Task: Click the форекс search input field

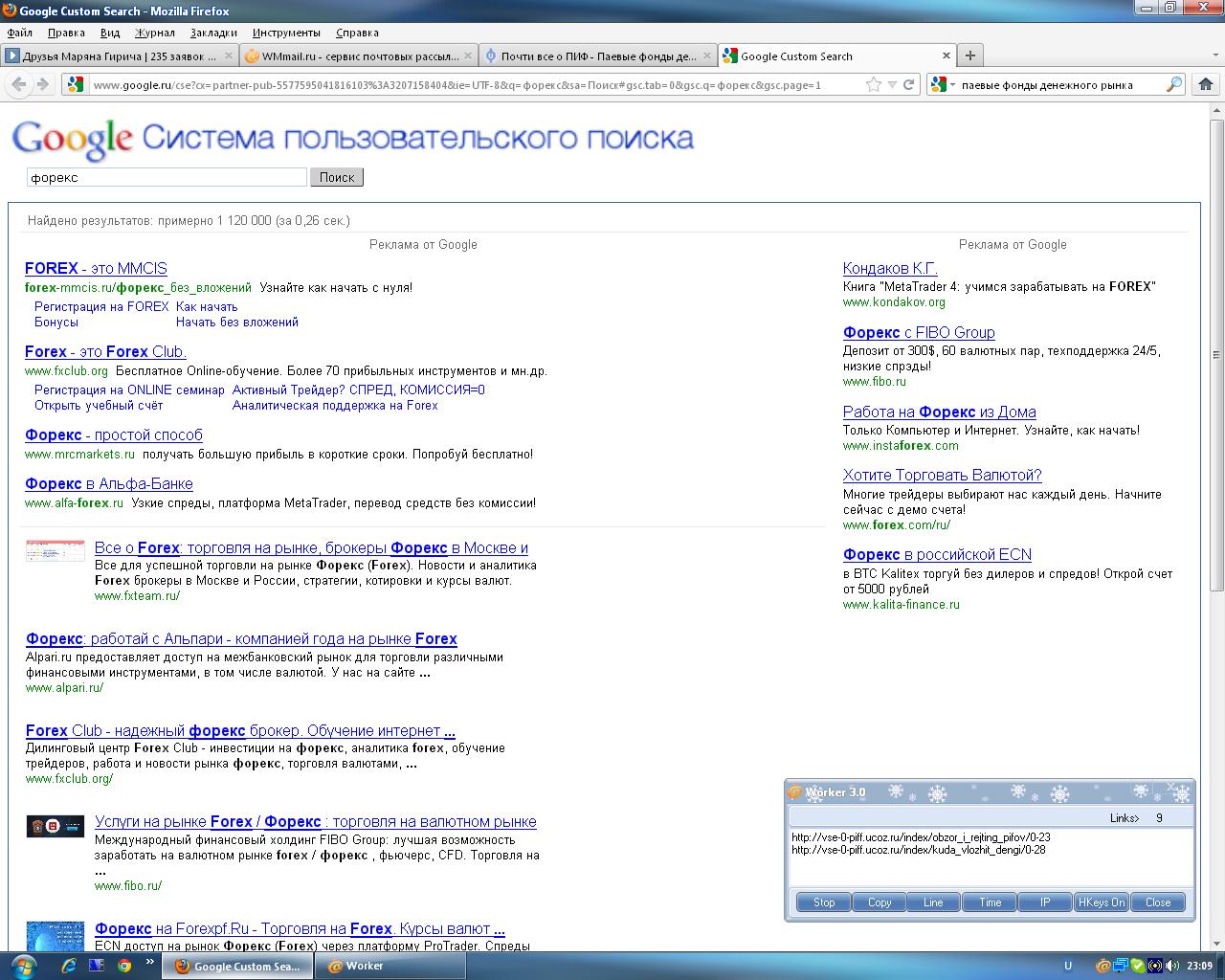Action: point(167,177)
